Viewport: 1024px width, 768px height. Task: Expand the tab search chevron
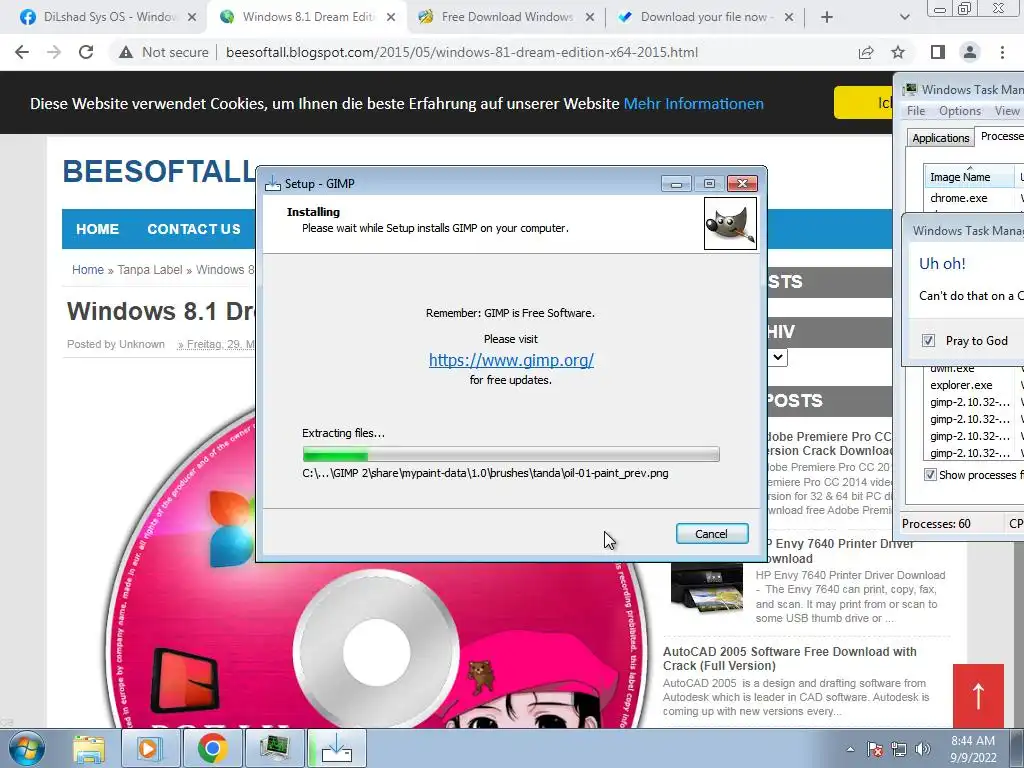(x=904, y=17)
